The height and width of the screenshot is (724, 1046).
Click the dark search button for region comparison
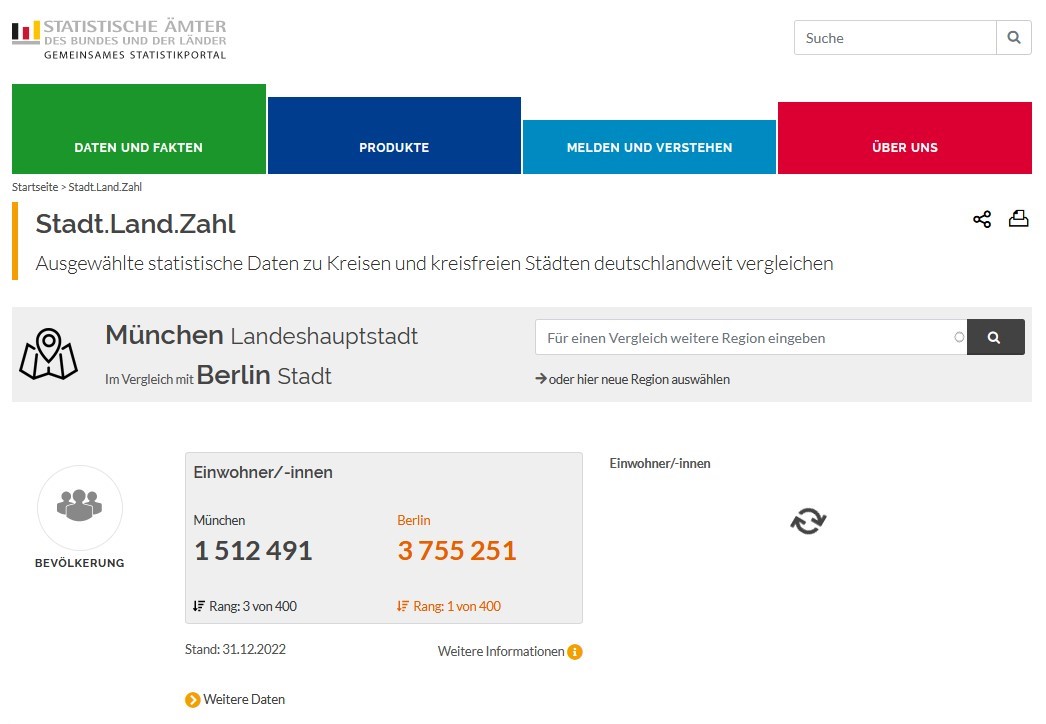click(x=995, y=338)
